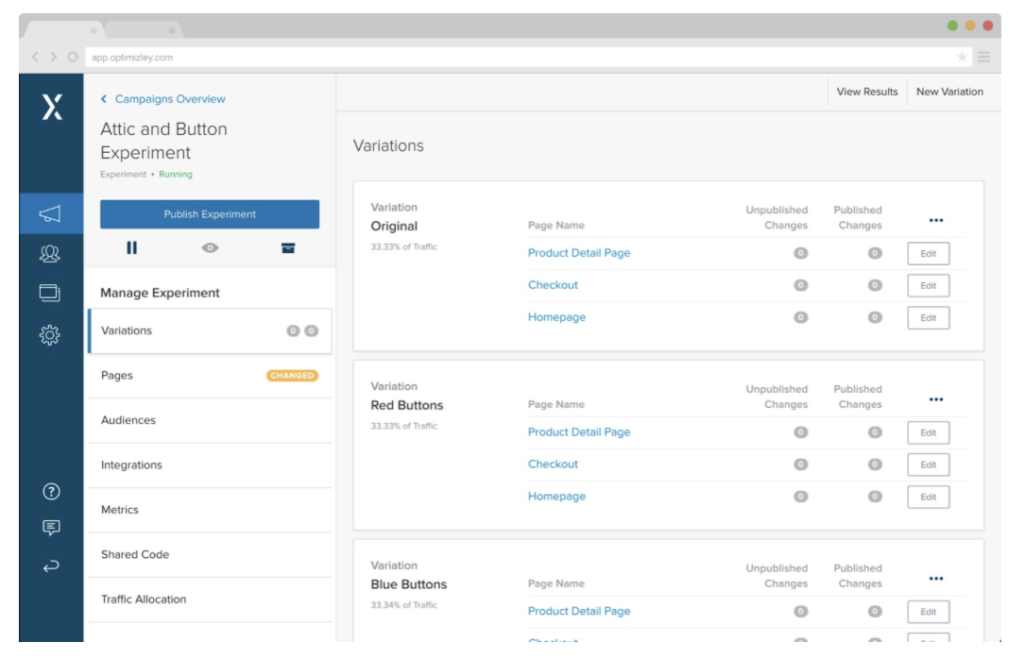Open more options for Blue Buttons variation
This screenshot has width=1024, height=659.
click(936, 579)
